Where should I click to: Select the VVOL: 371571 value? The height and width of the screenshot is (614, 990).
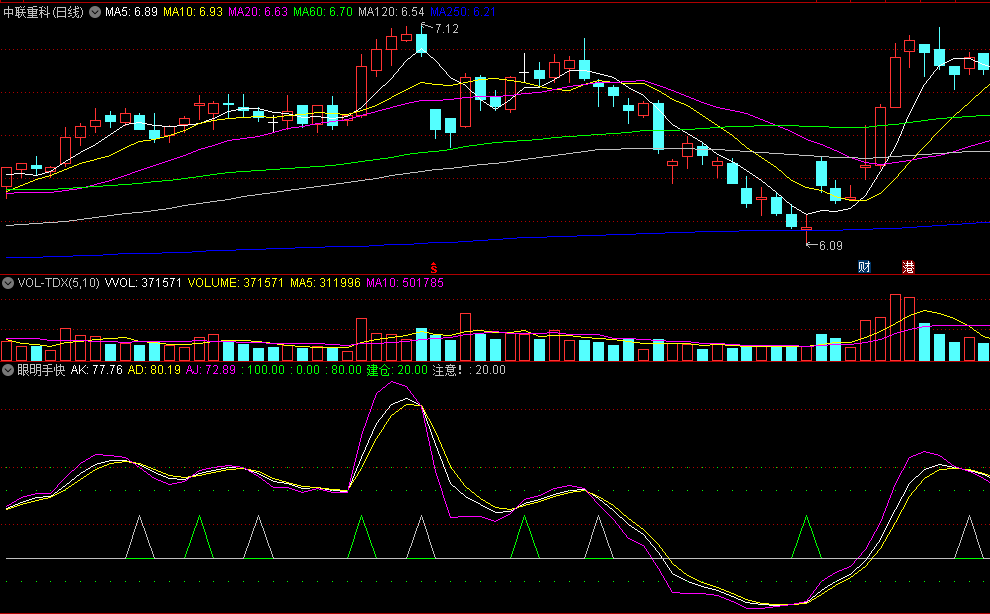[143, 283]
